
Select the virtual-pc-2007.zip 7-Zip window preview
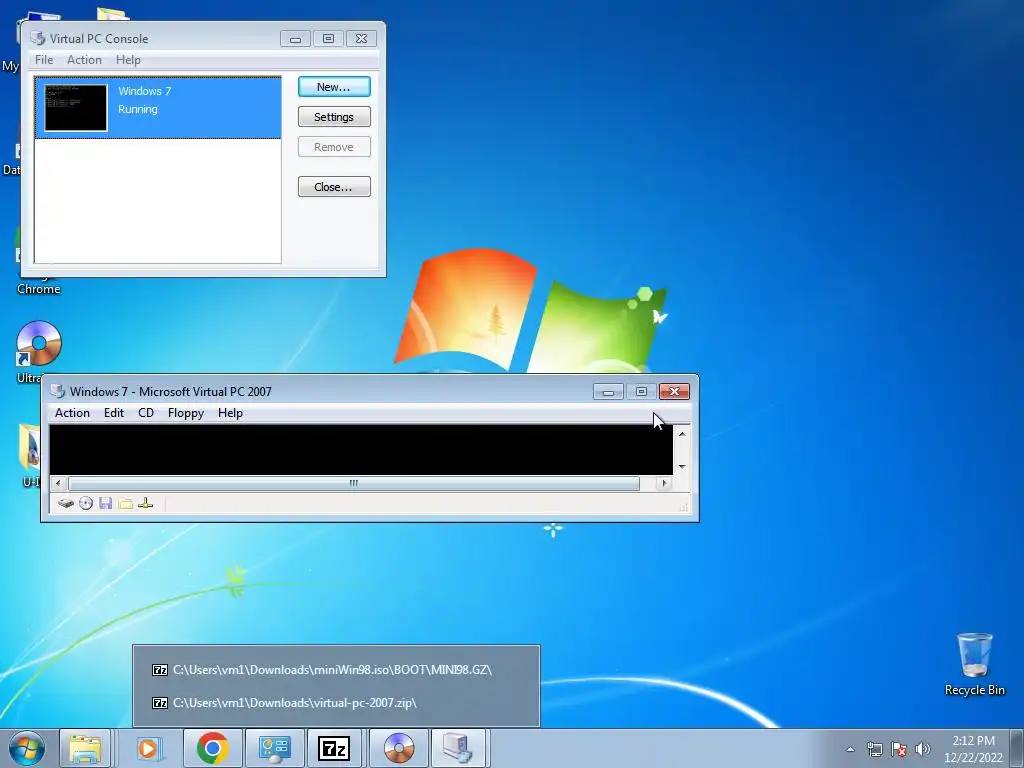click(336, 703)
